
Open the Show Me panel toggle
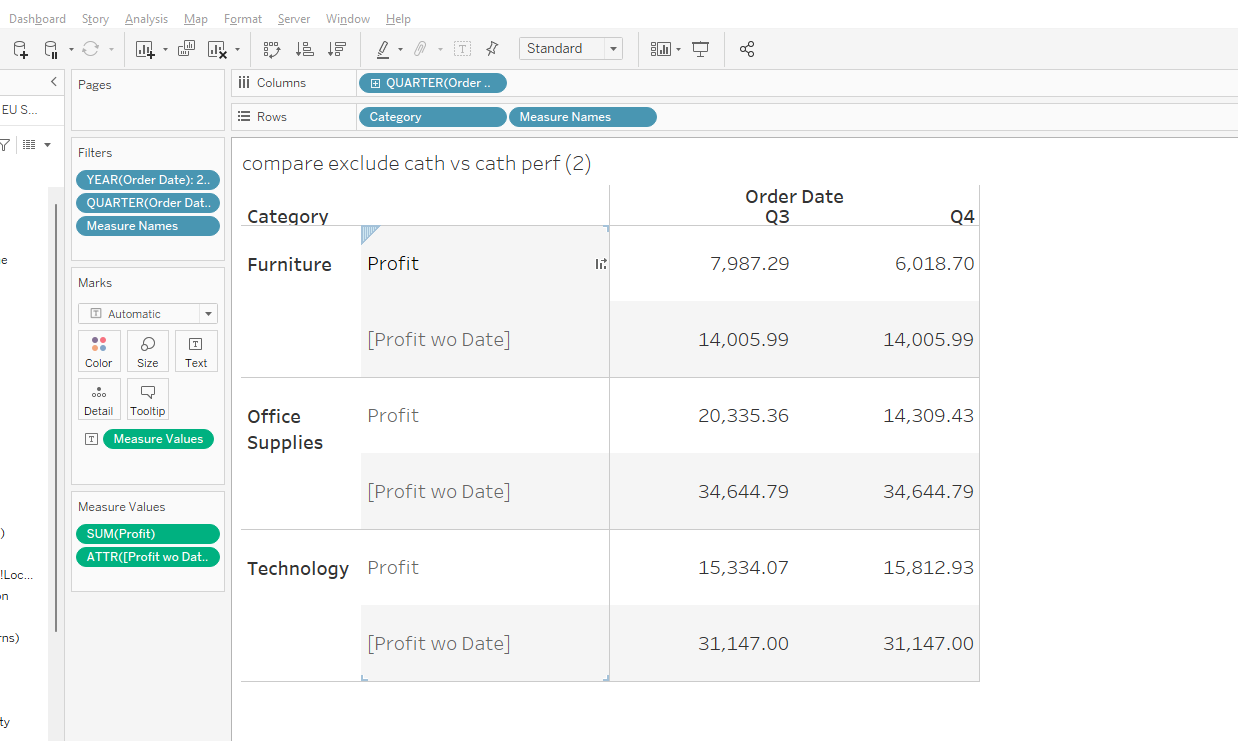(x=661, y=48)
